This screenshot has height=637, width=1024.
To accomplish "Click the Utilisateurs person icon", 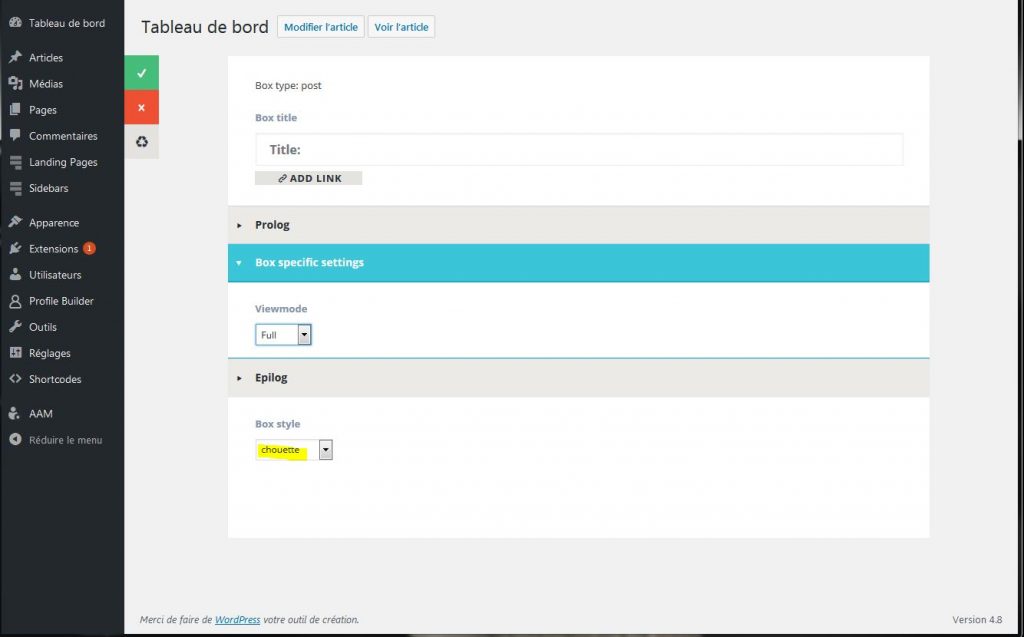I will tap(15, 274).
